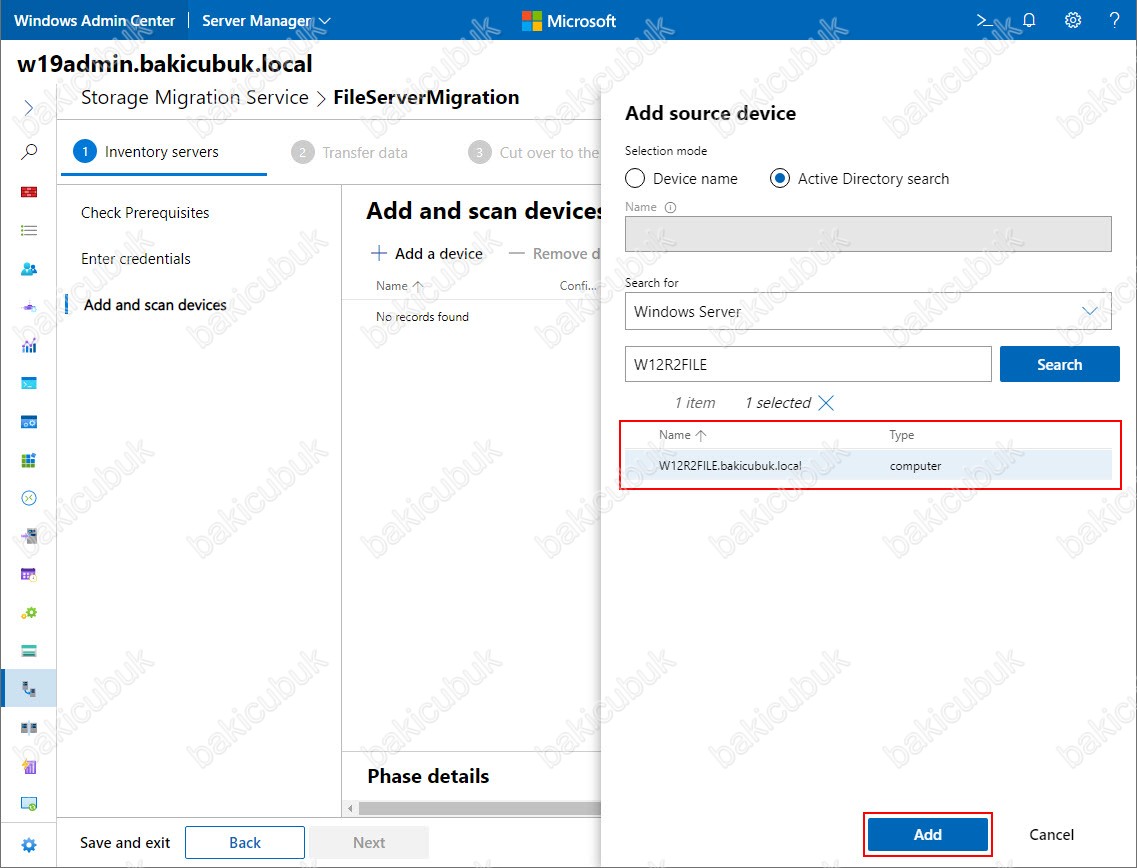Click Save and exit
This screenshot has height=868, width=1137.
click(125, 843)
